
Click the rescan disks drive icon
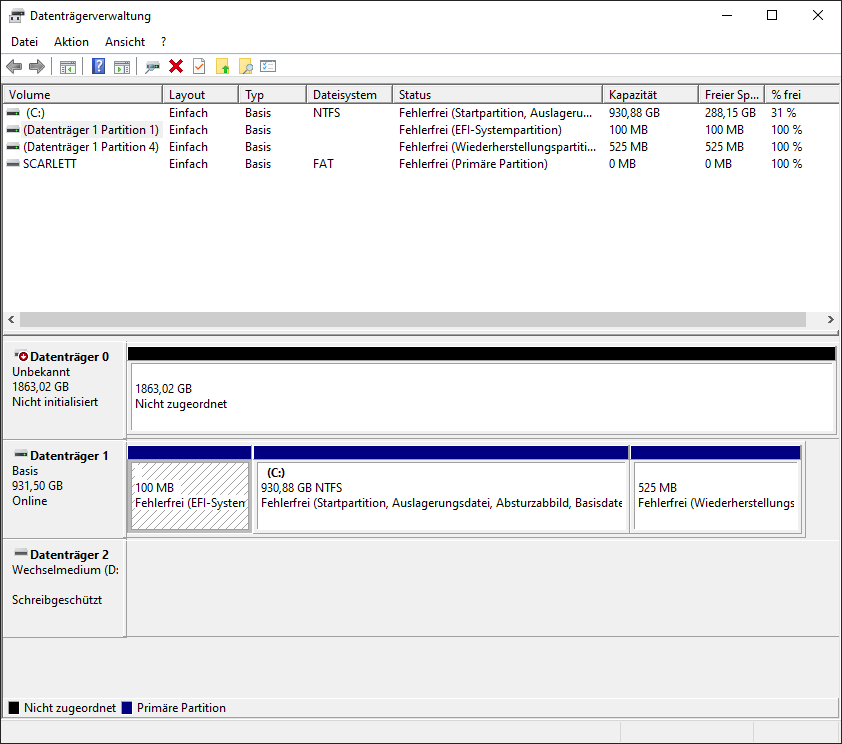click(x=153, y=67)
